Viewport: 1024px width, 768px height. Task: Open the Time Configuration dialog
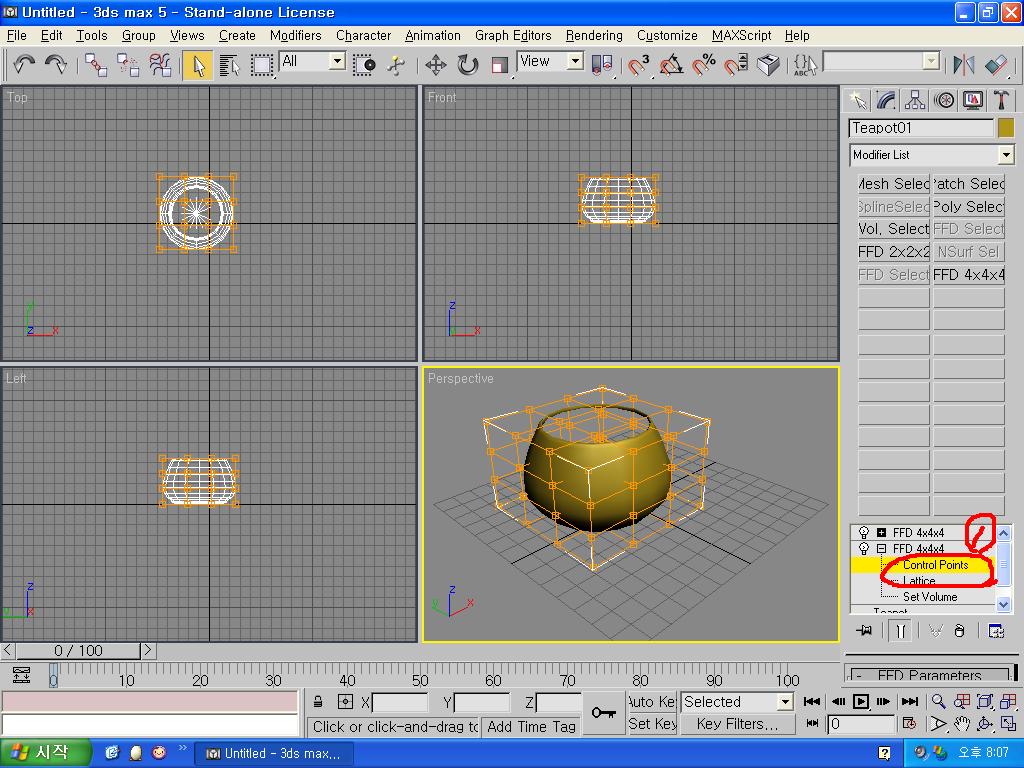pos(908,724)
